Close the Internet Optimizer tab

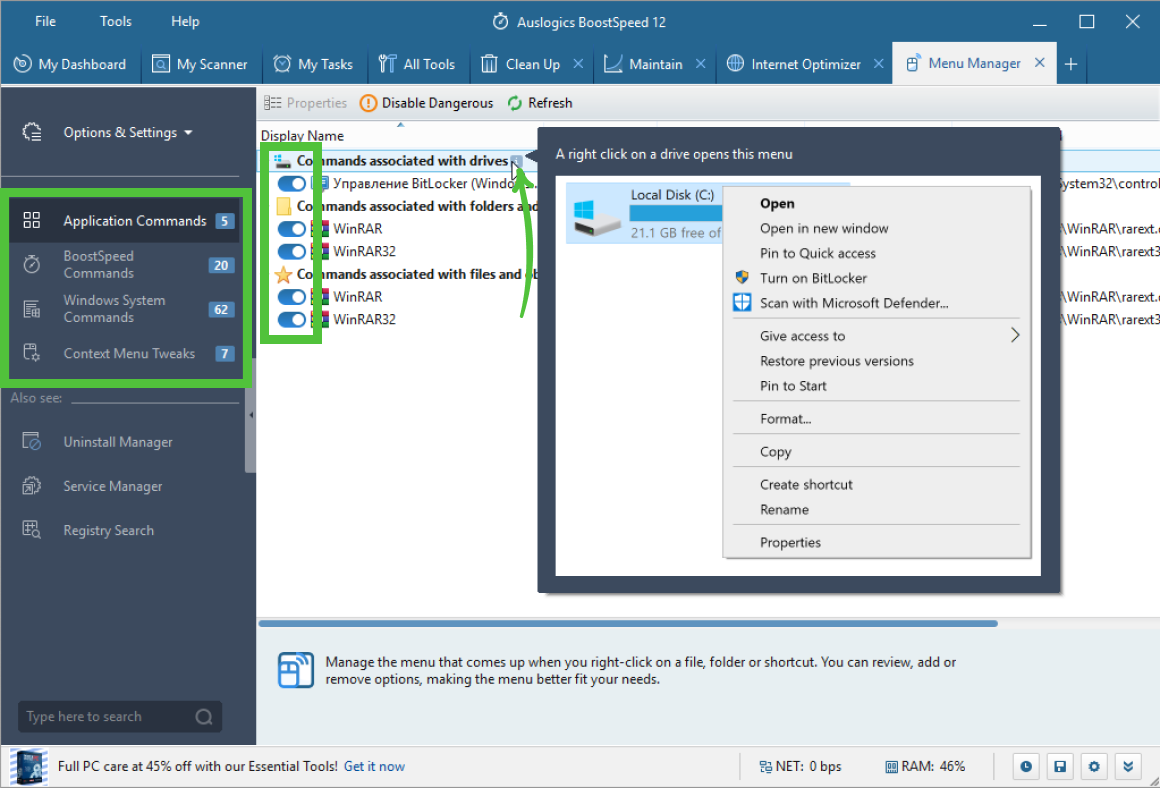point(879,64)
